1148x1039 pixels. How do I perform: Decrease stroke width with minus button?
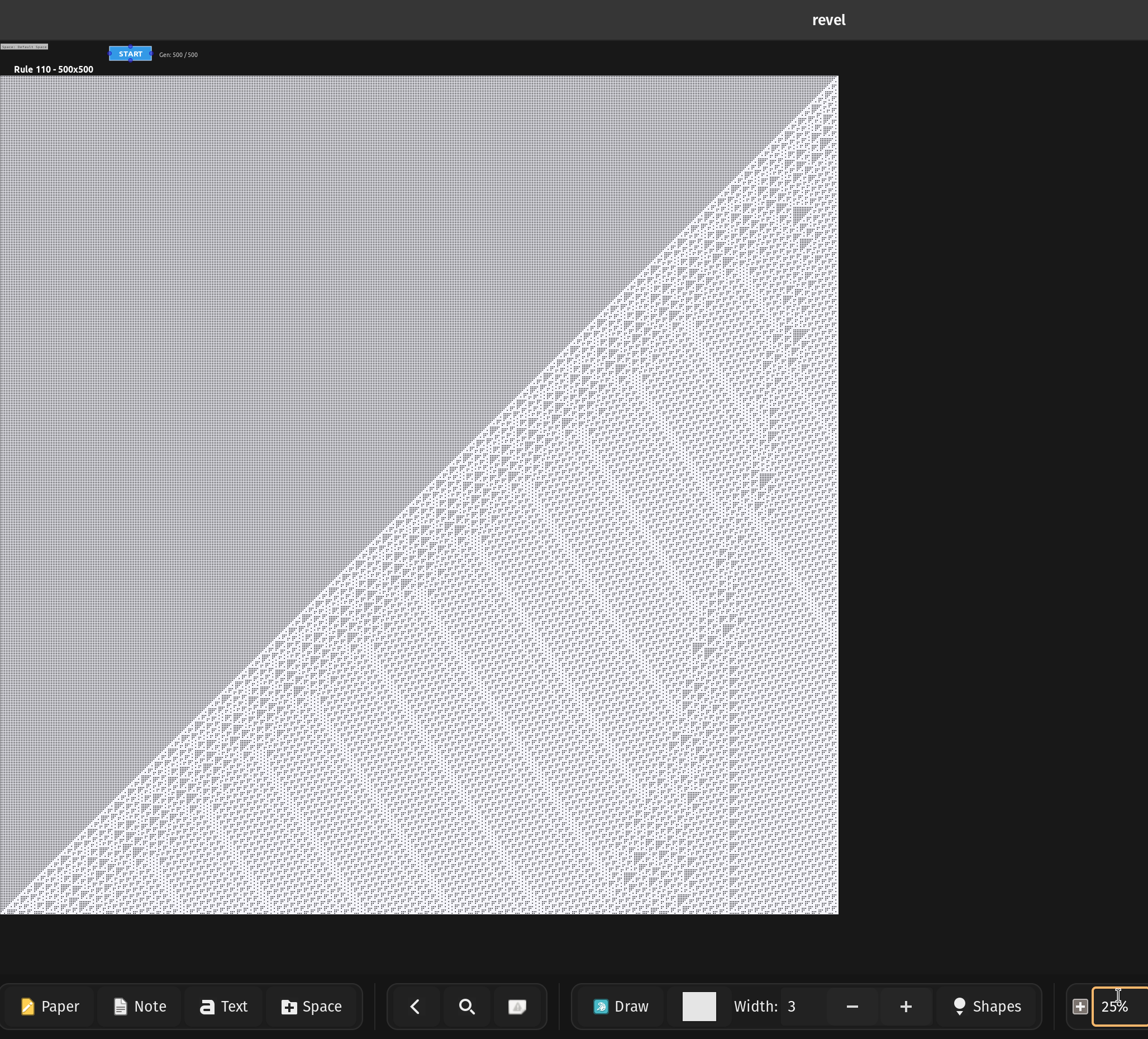(x=852, y=1007)
